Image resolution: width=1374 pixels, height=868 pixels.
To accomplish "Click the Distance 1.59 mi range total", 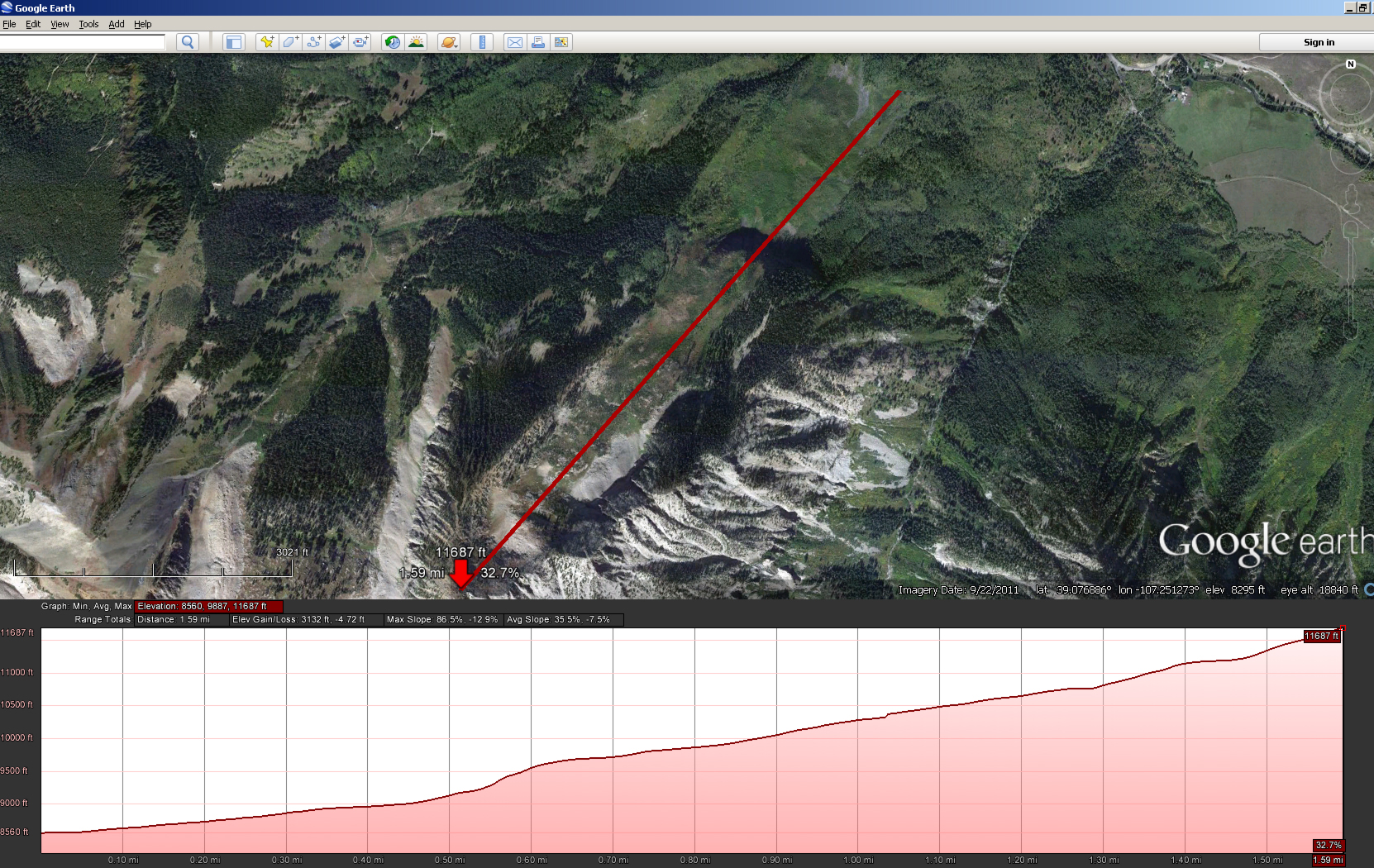I will pyautogui.click(x=182, y=619).
